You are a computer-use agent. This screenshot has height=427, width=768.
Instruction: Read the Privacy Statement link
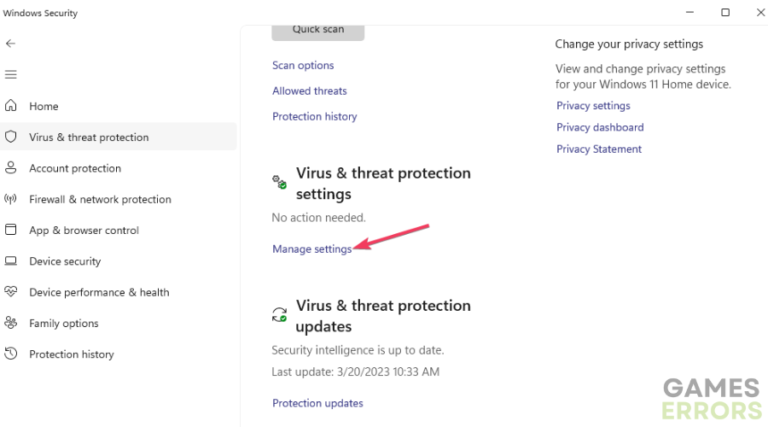(599, 149)
